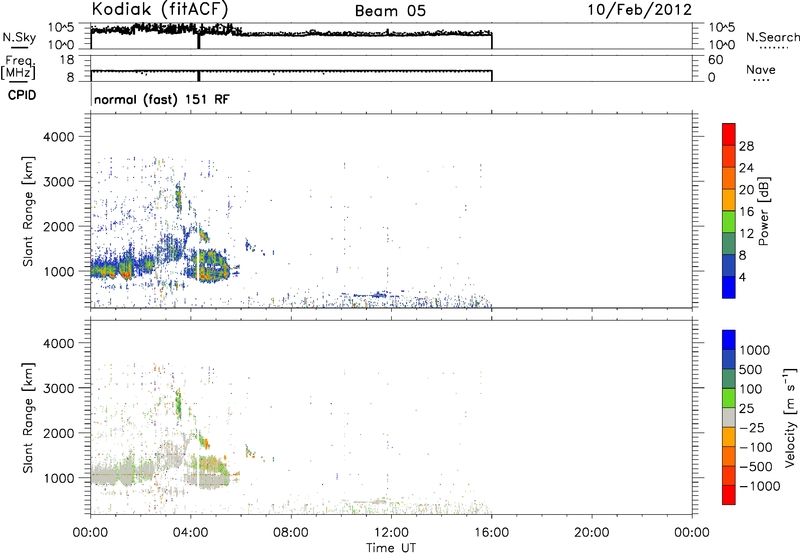This screenshot has height=554, width=800.
Task: Click the date label '10/Feb/2012'
Action: click(640, 10)
